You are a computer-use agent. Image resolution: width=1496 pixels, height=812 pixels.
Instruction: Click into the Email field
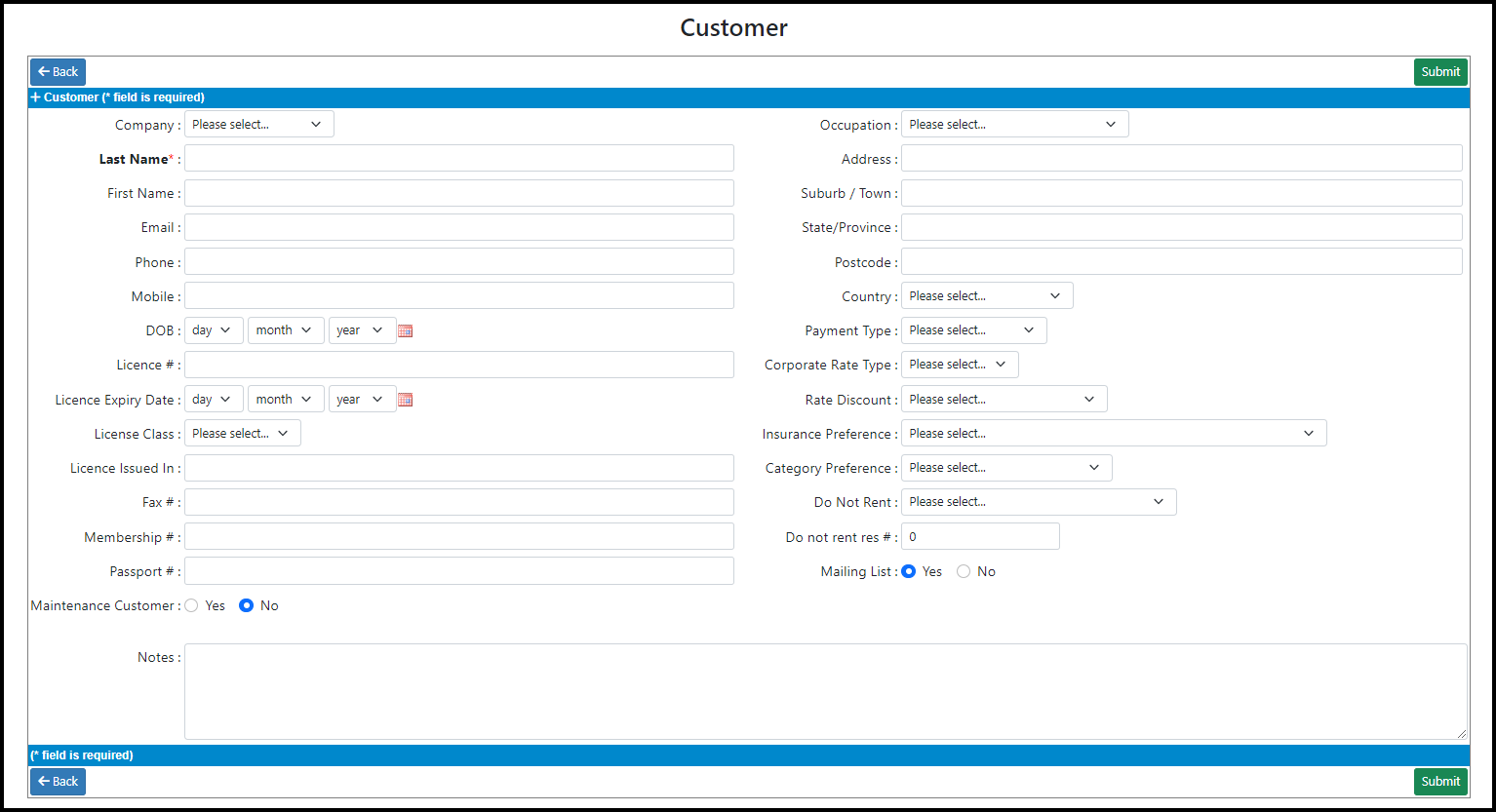459,227
